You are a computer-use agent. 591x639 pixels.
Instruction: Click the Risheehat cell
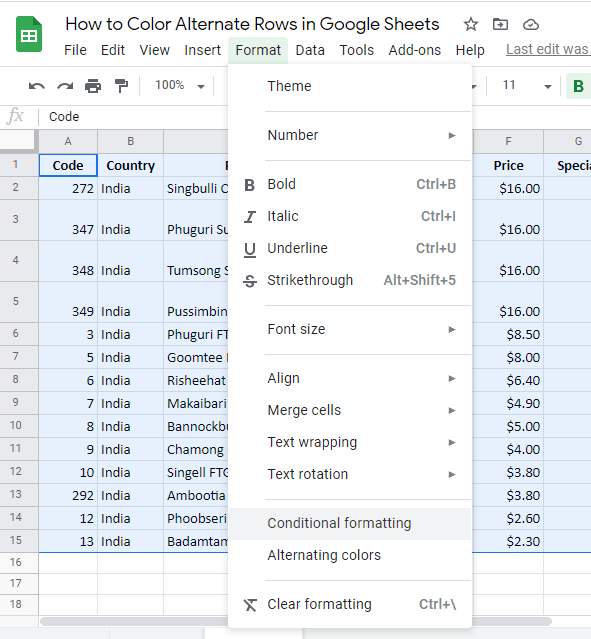click(196, 380)
